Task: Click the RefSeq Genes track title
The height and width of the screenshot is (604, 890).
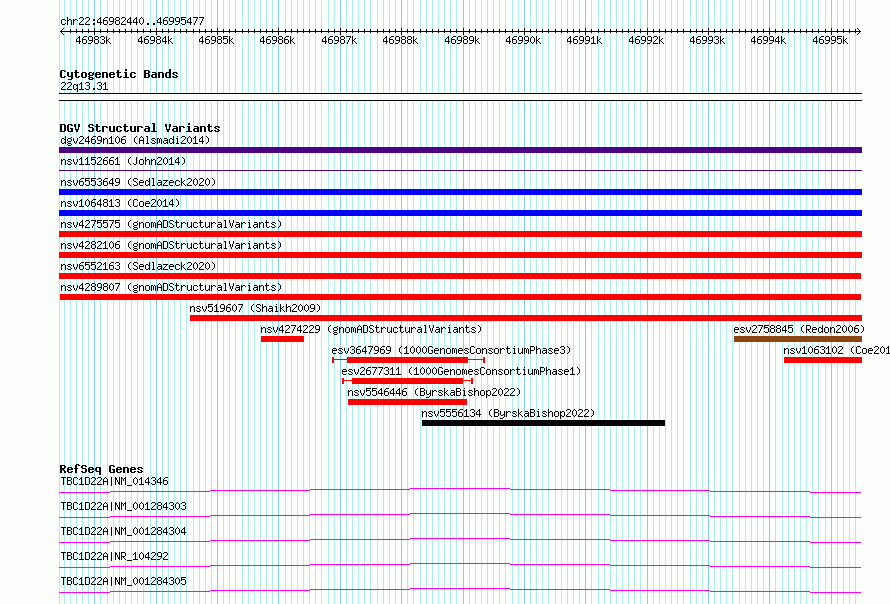Action: click(102, 469)
